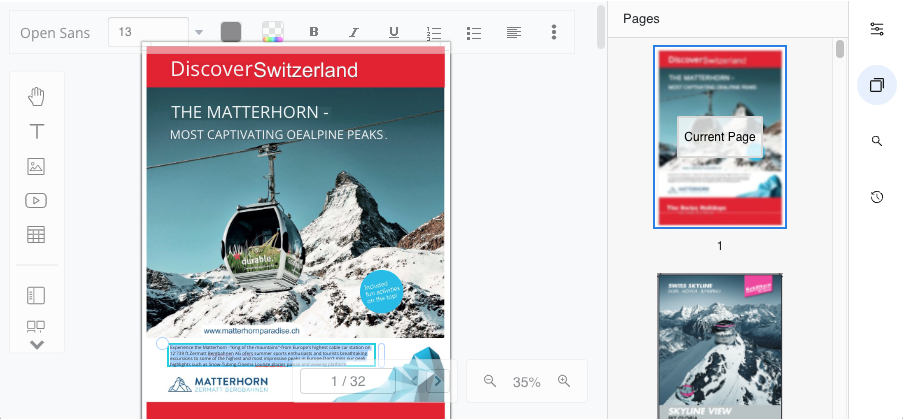The image size is (903, 419).
Task: Click the insert video tool
Action: (x=37, y=200)
